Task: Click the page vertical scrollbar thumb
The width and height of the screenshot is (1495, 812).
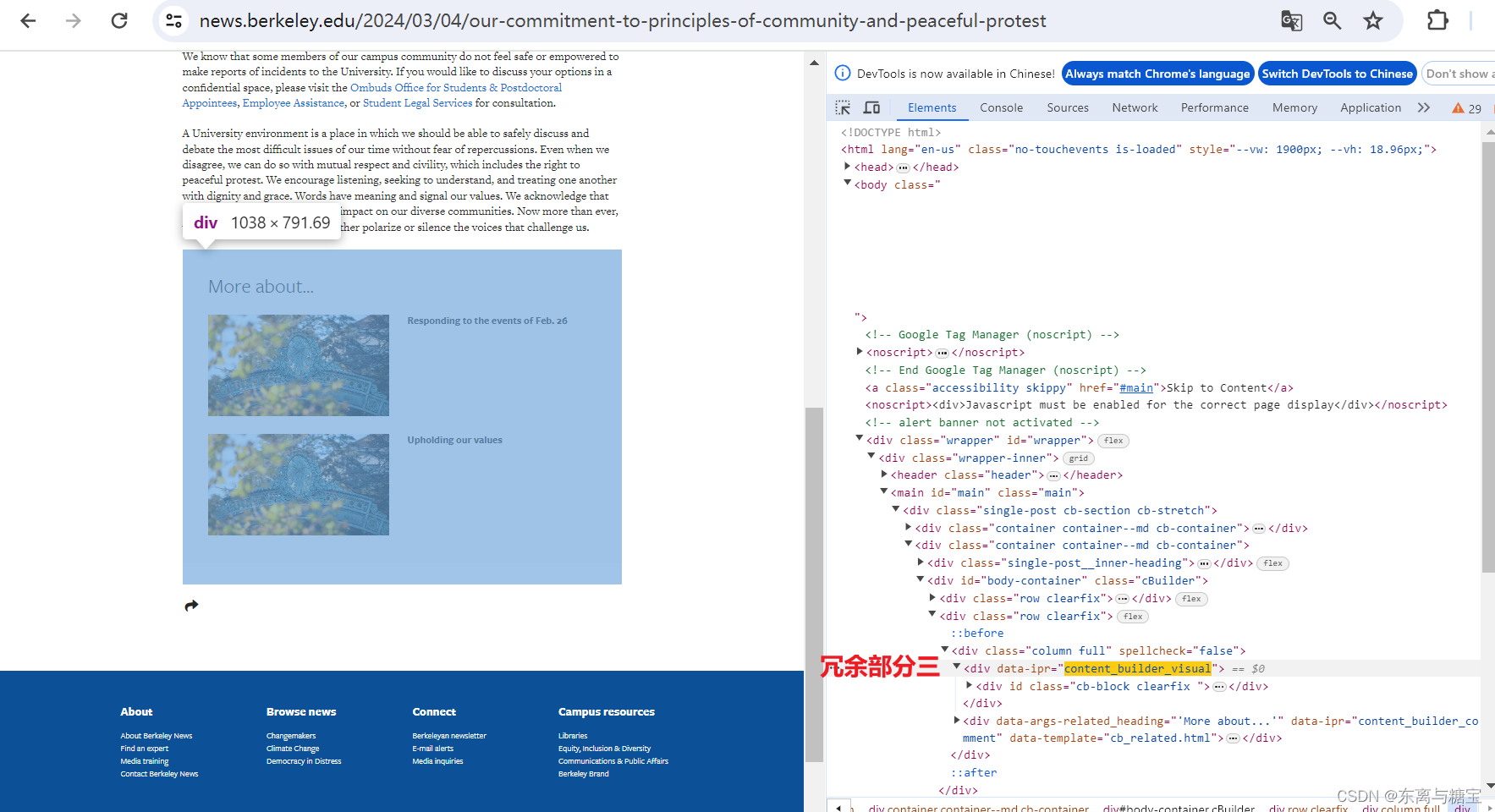Action: 814,584
